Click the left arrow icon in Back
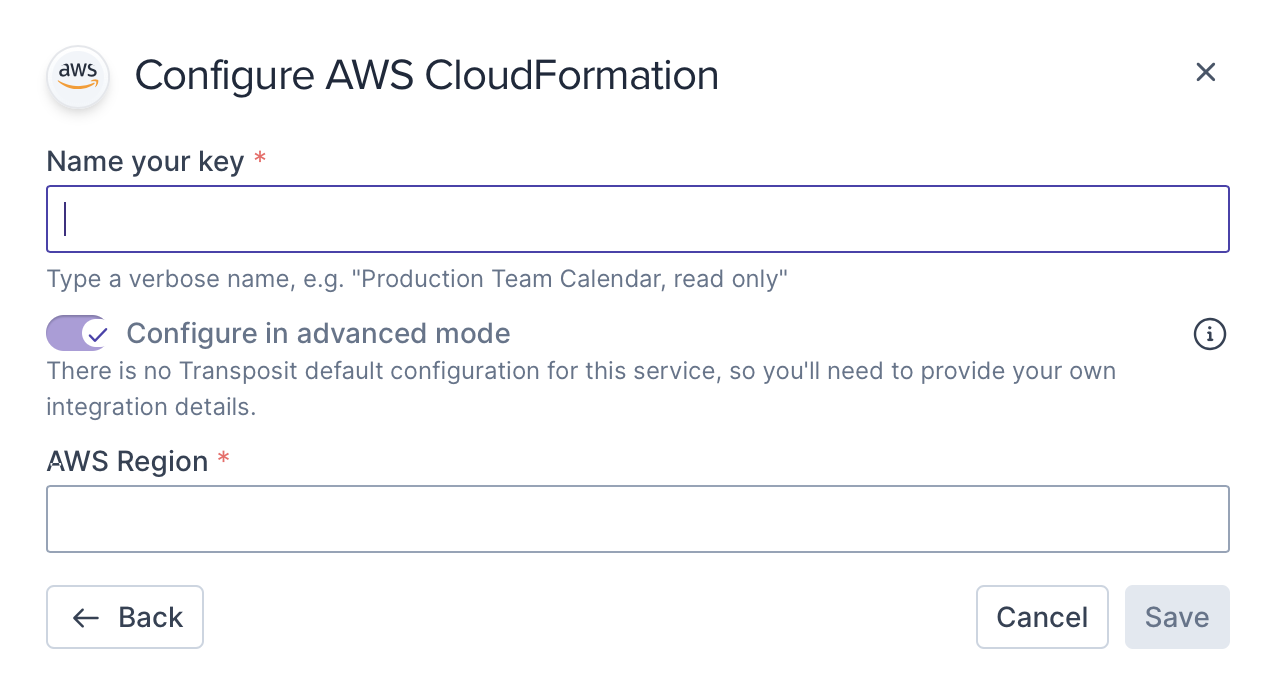 click(x=86, y=618)
